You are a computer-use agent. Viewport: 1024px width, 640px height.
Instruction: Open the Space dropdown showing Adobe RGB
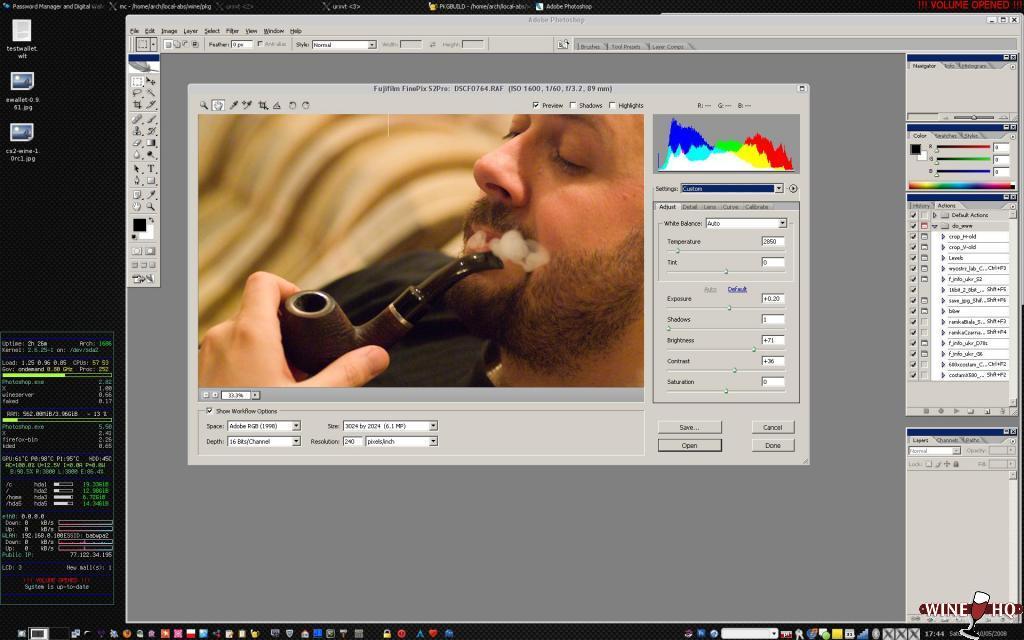pos(264,426)
